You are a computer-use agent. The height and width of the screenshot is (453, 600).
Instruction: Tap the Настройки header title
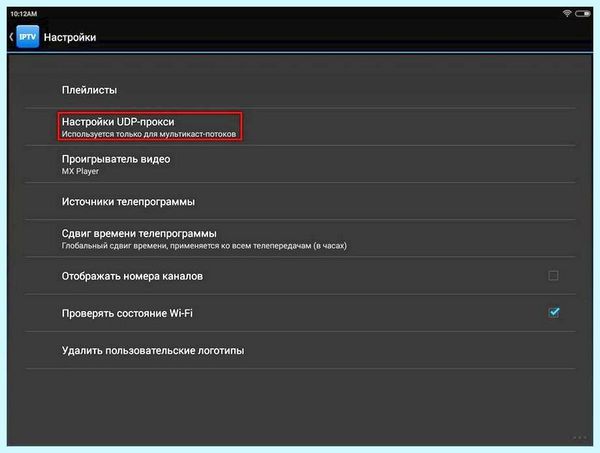pyautogui.click(x=70, y=37)
